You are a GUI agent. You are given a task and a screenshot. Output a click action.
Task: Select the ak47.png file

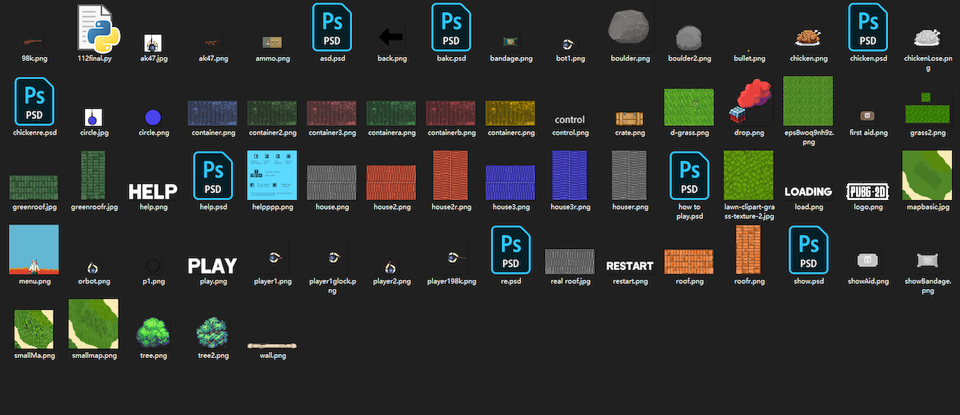(x=212, y=43)
